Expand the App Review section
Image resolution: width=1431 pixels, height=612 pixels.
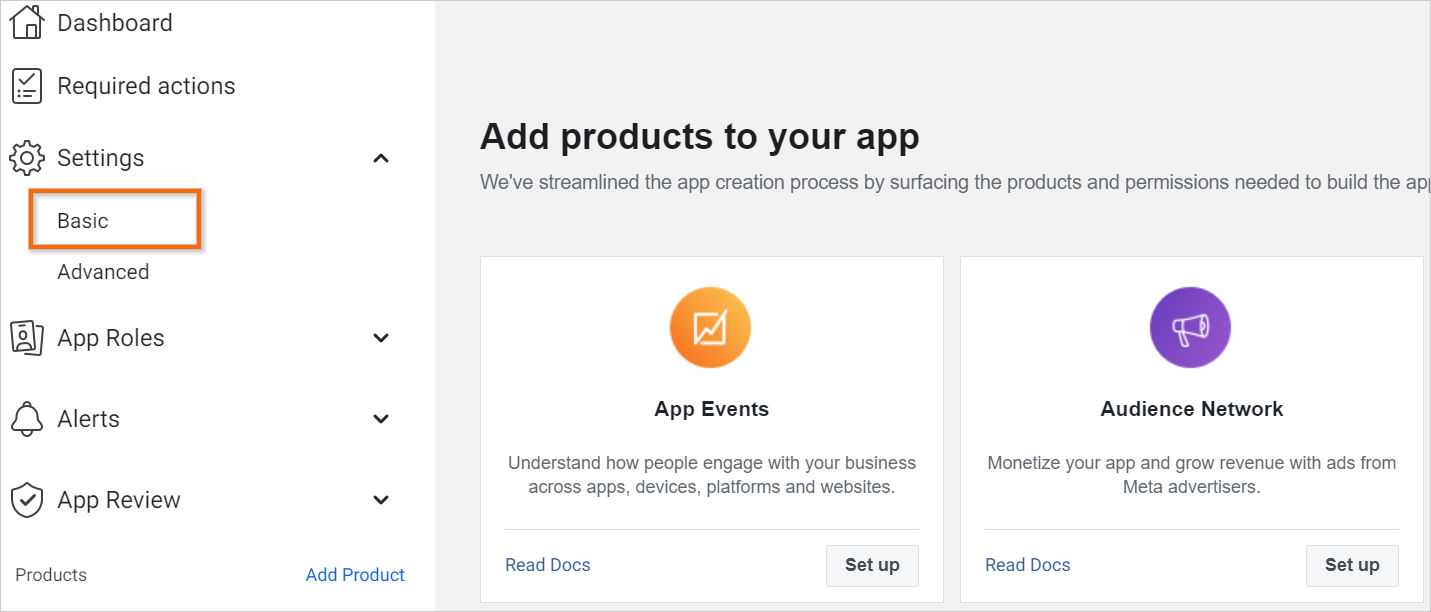[380, 499]
